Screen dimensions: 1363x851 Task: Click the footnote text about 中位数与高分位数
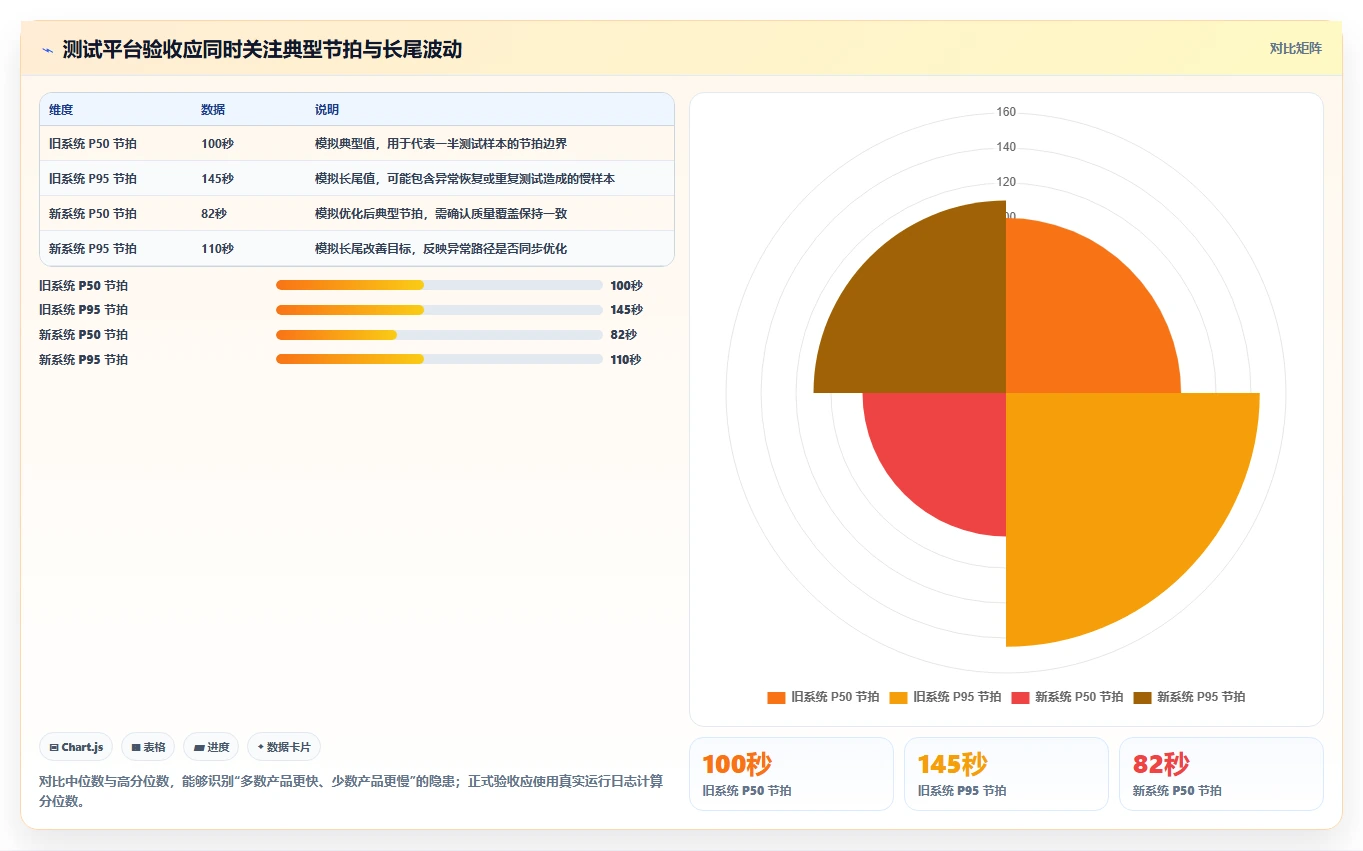[351, 791]
